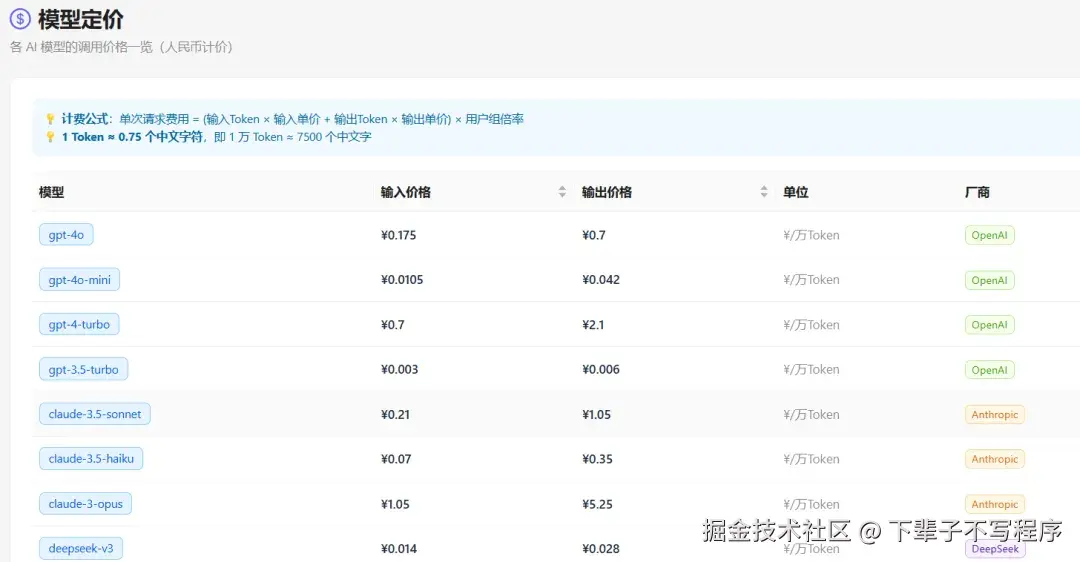Click Anthropic tag in claude-3.5-sonnet row
The height and width of the screenshot is (562, 1080).
point(995,415)
